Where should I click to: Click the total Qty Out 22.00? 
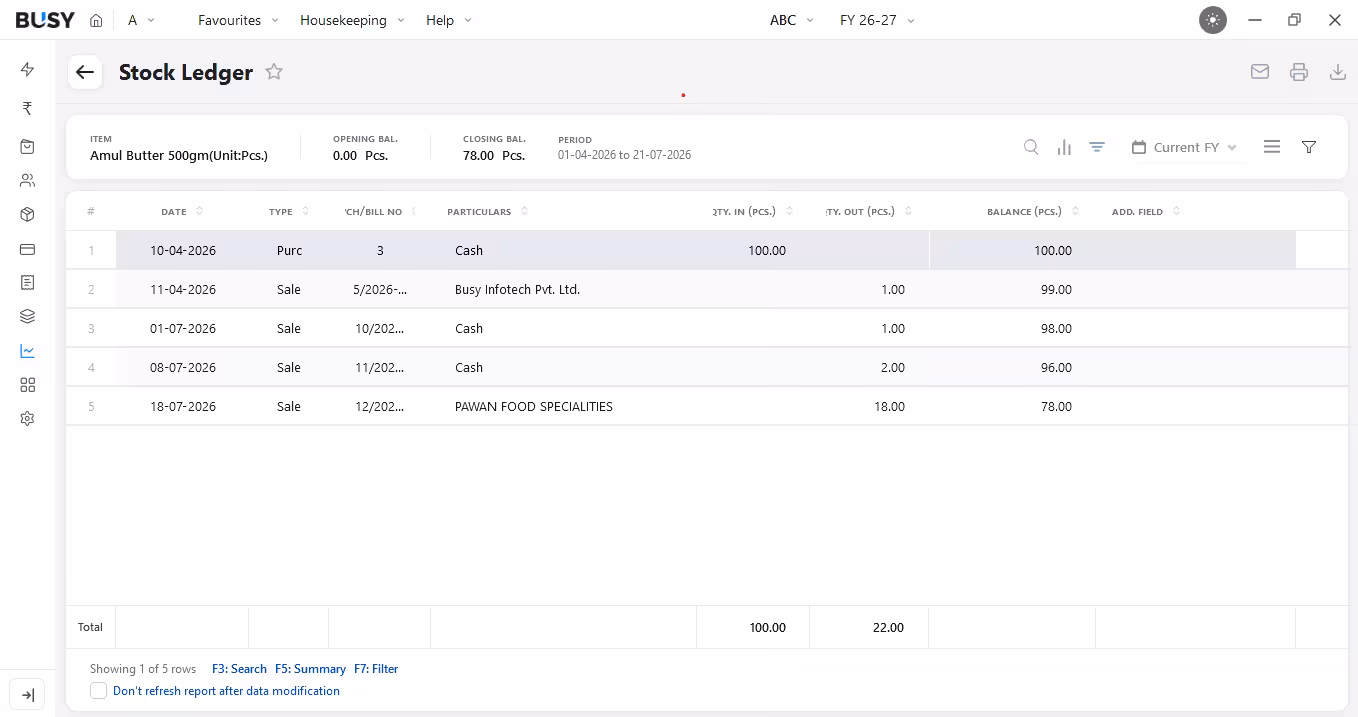point(888,628)
